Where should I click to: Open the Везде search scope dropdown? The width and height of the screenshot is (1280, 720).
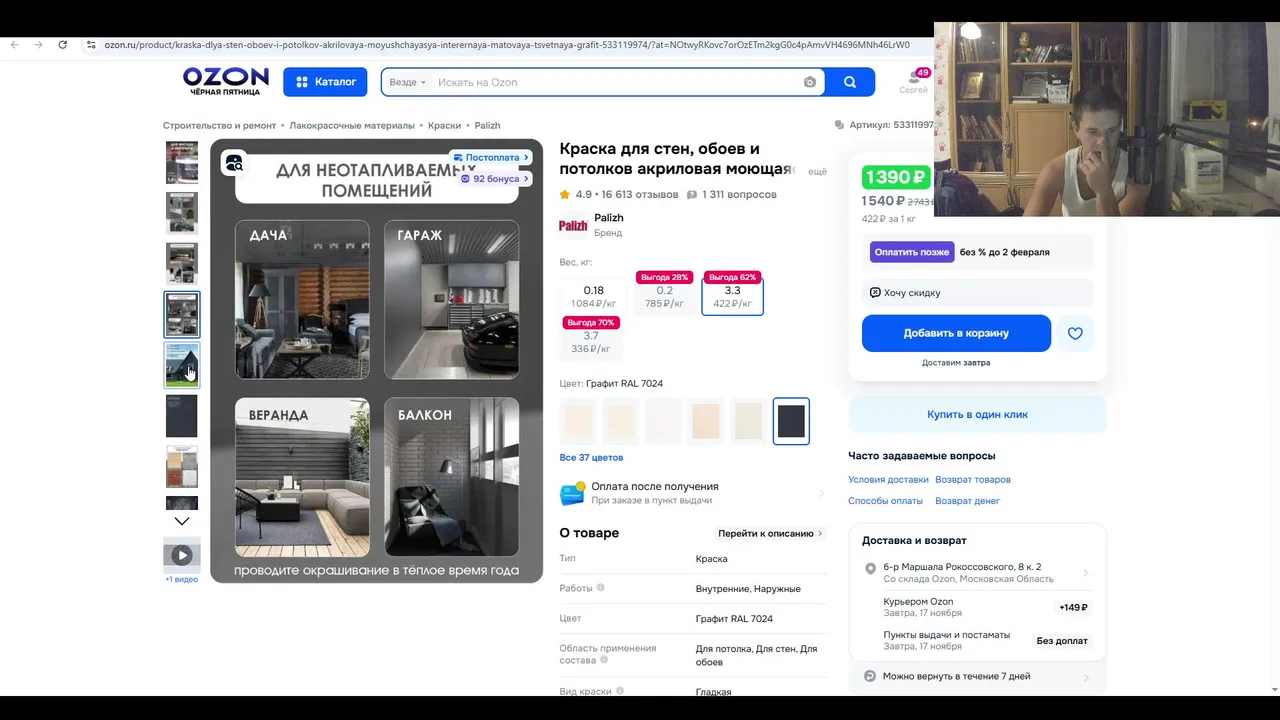tap(407, 82)
